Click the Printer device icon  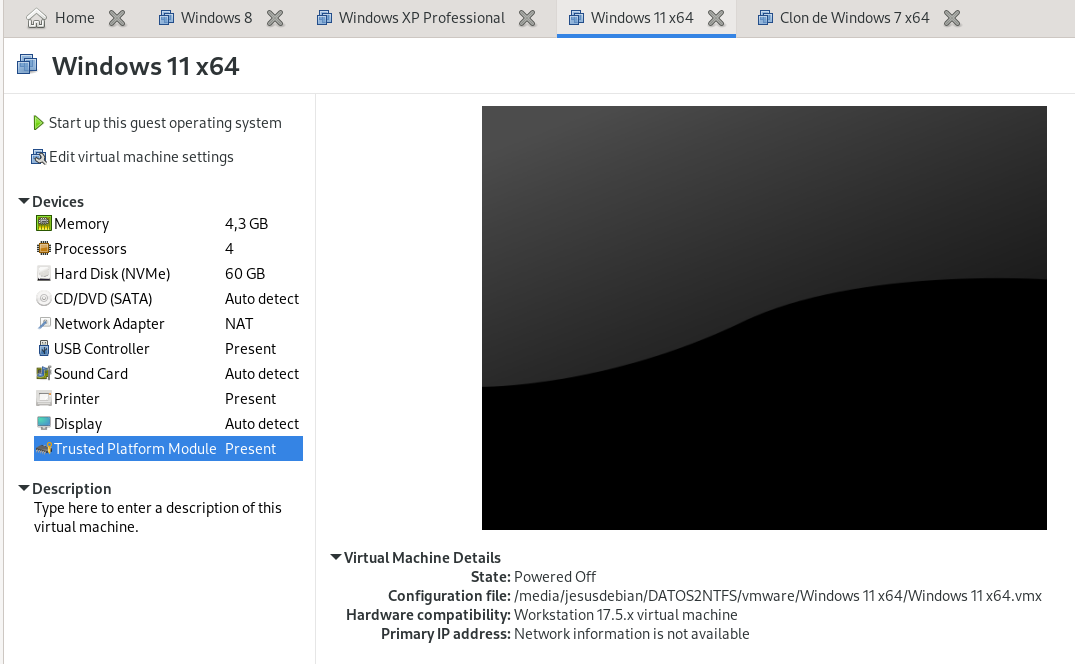(x=44, y=398)
